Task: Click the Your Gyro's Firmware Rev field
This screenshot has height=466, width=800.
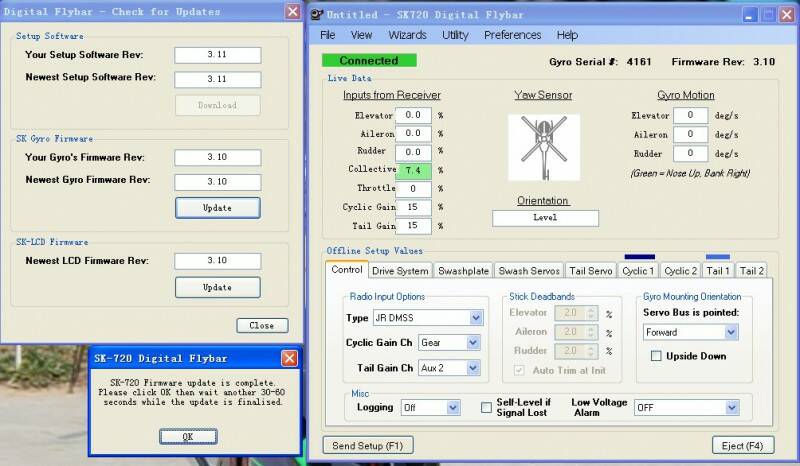Action: [218, 157]
